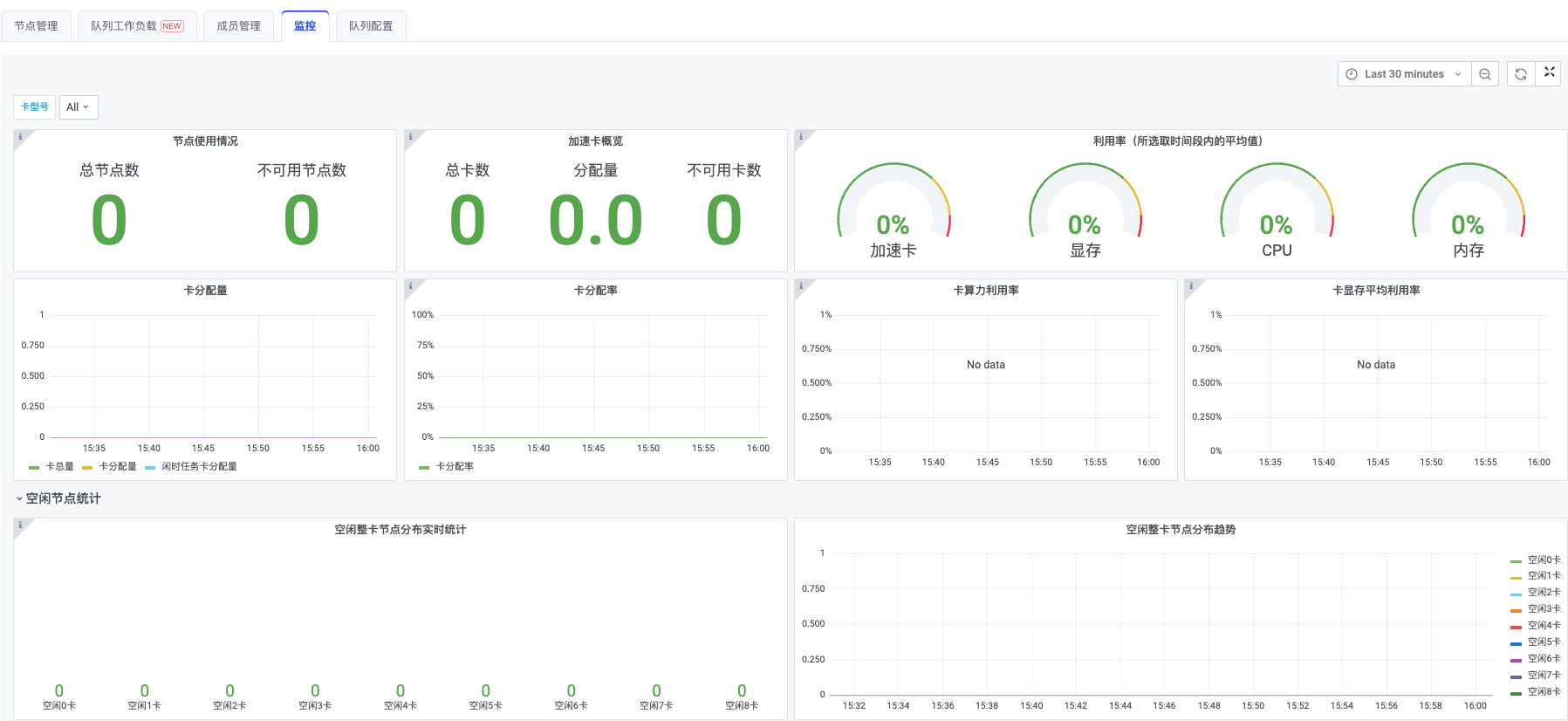Screen dimensions: 1568x721
Task: Go to the 成员管理 tab
Action: point(238,26)
